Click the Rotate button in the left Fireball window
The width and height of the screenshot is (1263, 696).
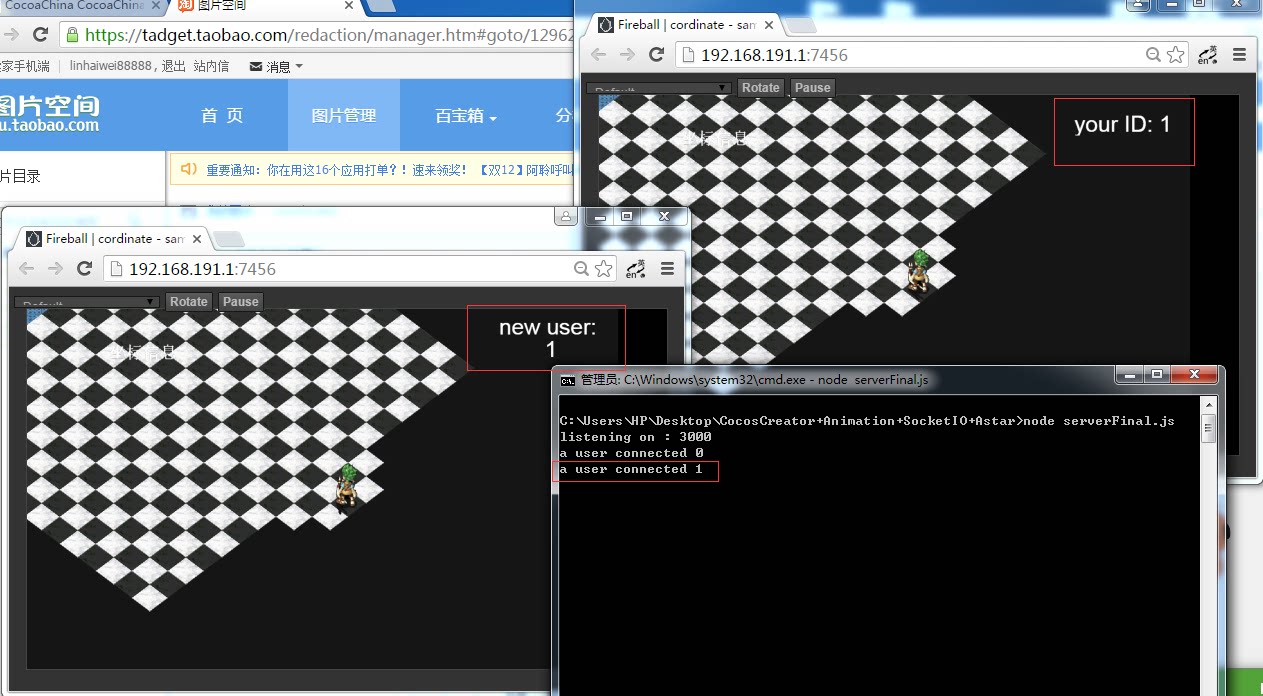(x=188, y=302)
